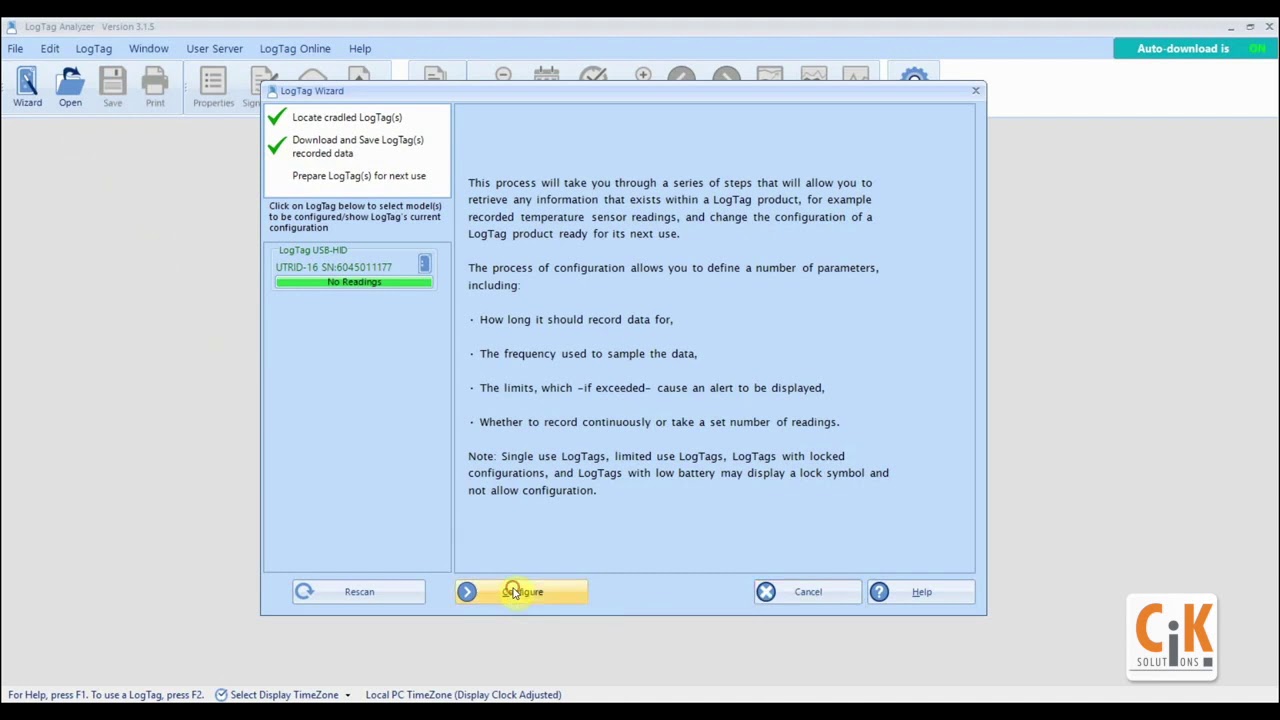This screenshot has width=1280, height=720.
Task: Open the File menu
Action: [15, 48]
